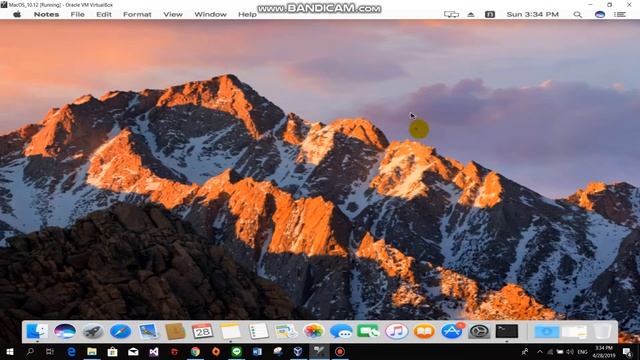The image size is (640, 360).
Task: Open Windows taskbar search
Action: pos(30,351)
